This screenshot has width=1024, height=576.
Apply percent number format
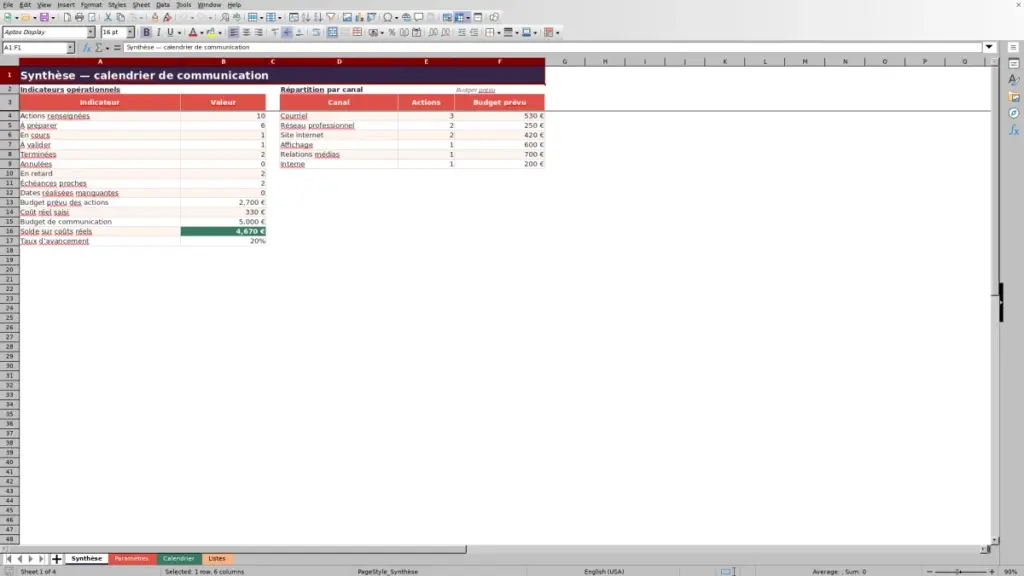(392, 33)
